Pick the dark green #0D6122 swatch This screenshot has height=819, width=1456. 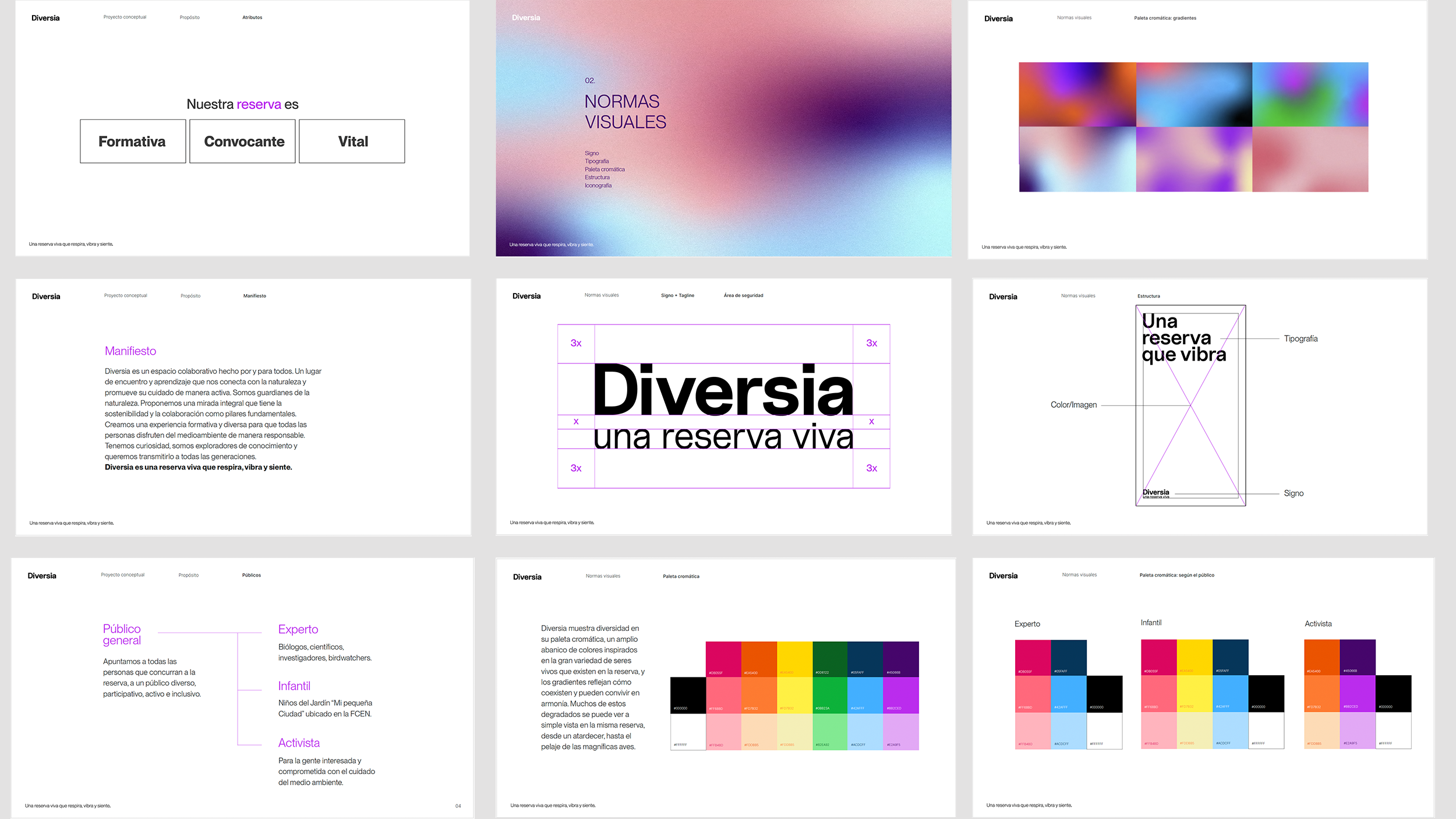pyautogui.click(x=829, y=658)
